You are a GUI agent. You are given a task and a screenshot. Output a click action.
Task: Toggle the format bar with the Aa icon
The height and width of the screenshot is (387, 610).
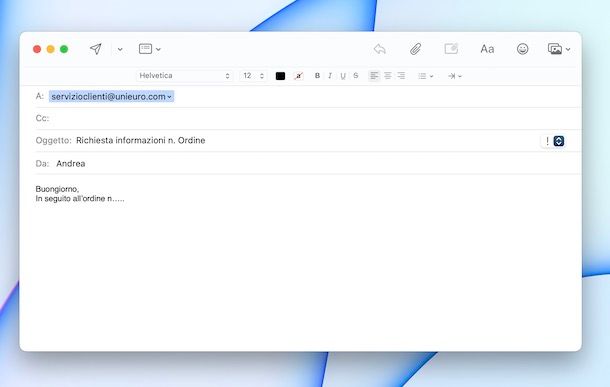(x=487, y=49)
